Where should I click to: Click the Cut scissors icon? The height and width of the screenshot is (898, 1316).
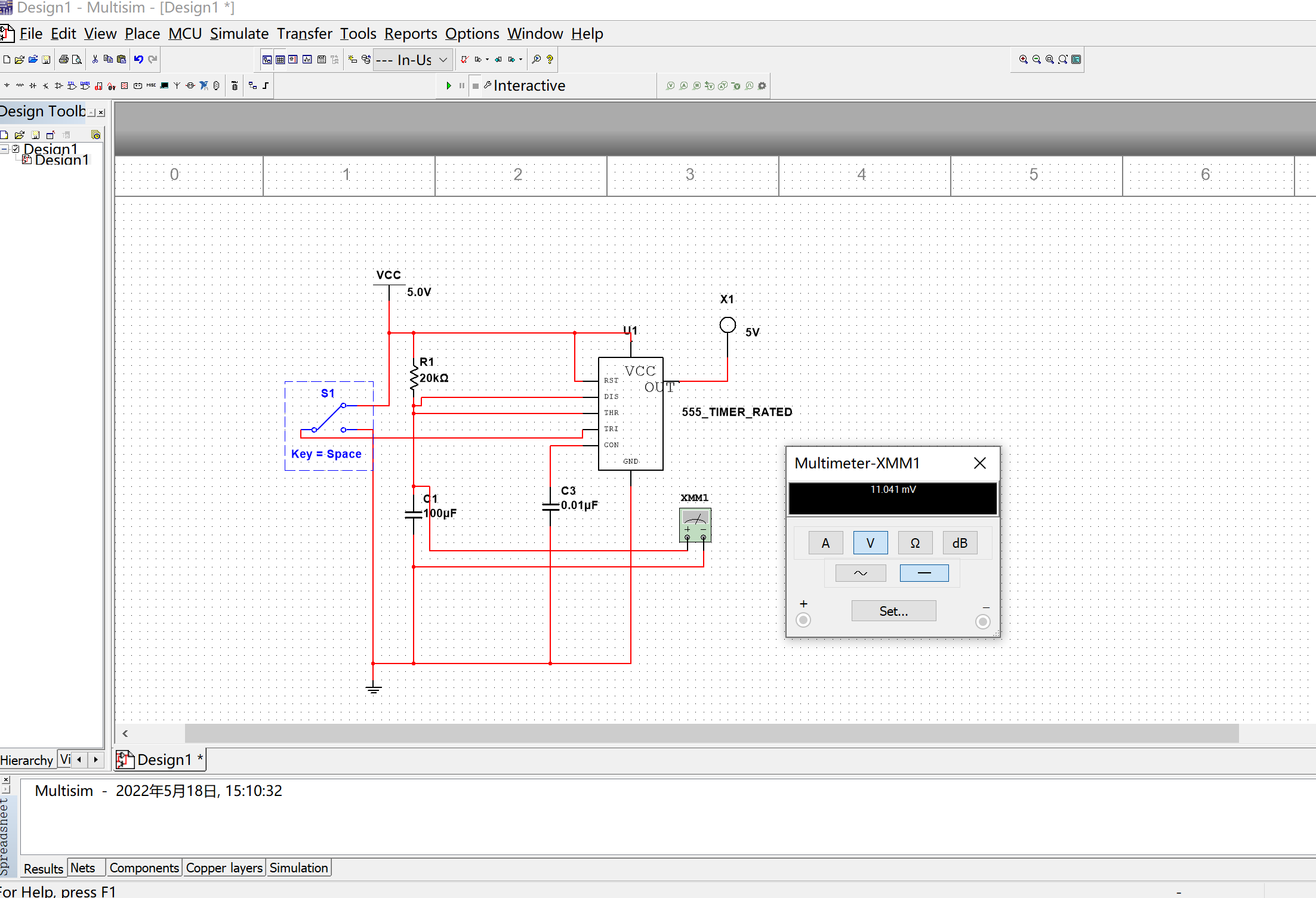tap(95, 60)
